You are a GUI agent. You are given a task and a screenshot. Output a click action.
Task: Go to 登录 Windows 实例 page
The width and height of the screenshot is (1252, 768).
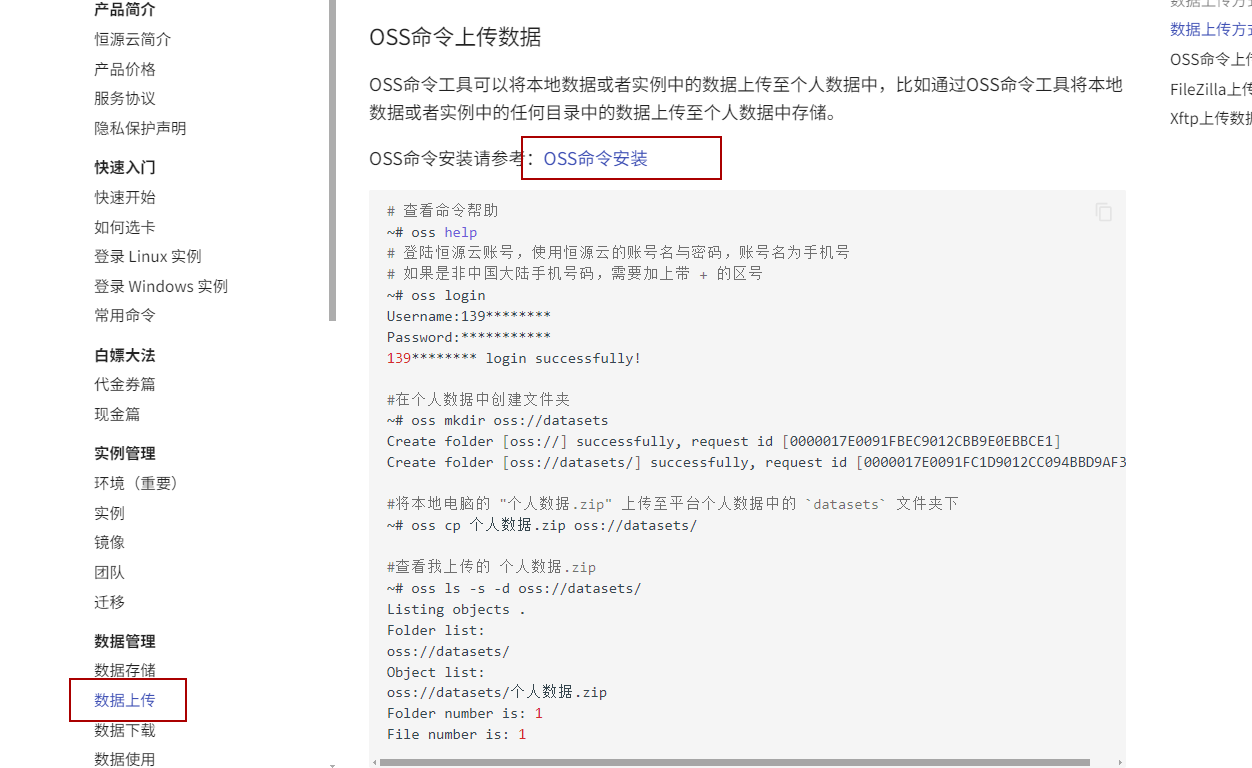[x=161, y=286]
